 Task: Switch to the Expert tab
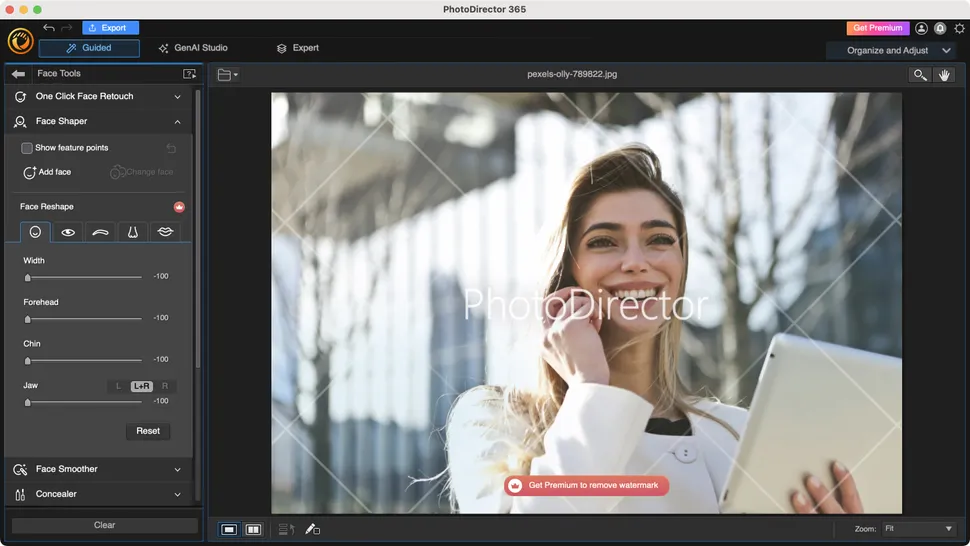(298, 48)
